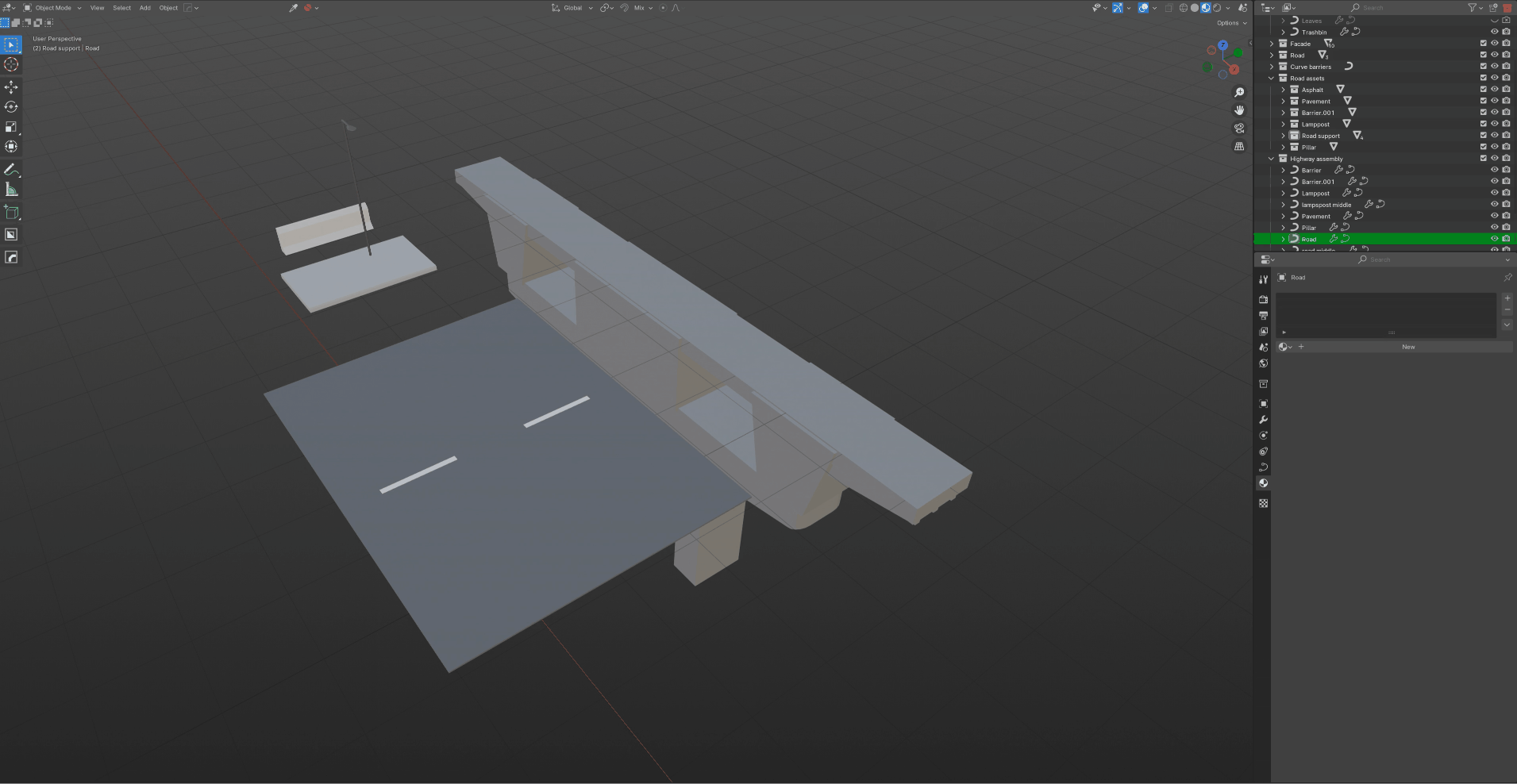
Task: Pick the Rotate tool
Action: tap(11, 106)
